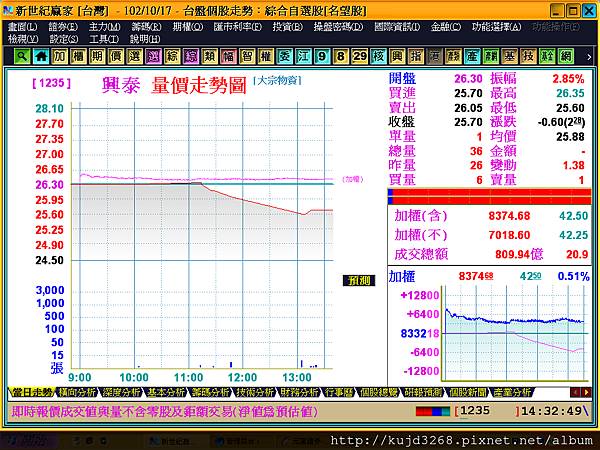The height and width of the screenshot is (450, 600).
Task: Open the 檢視(V) menu
Action: (x=23, y=39)
